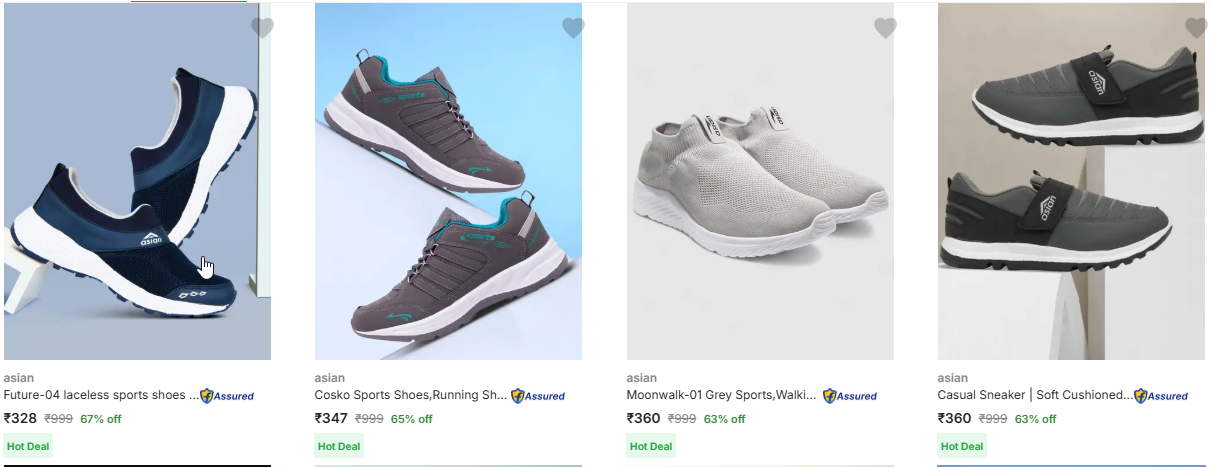Click Assured badge on Casual Sneaker listing

[x=1161, y=396]
